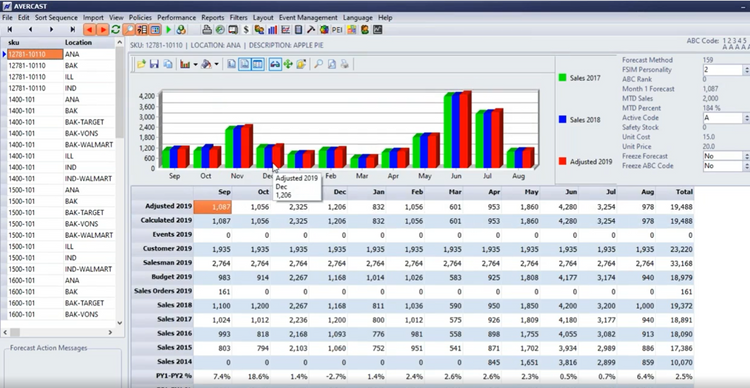Jump to the first record arrow

pyautogui.click(x=9, y=30)
